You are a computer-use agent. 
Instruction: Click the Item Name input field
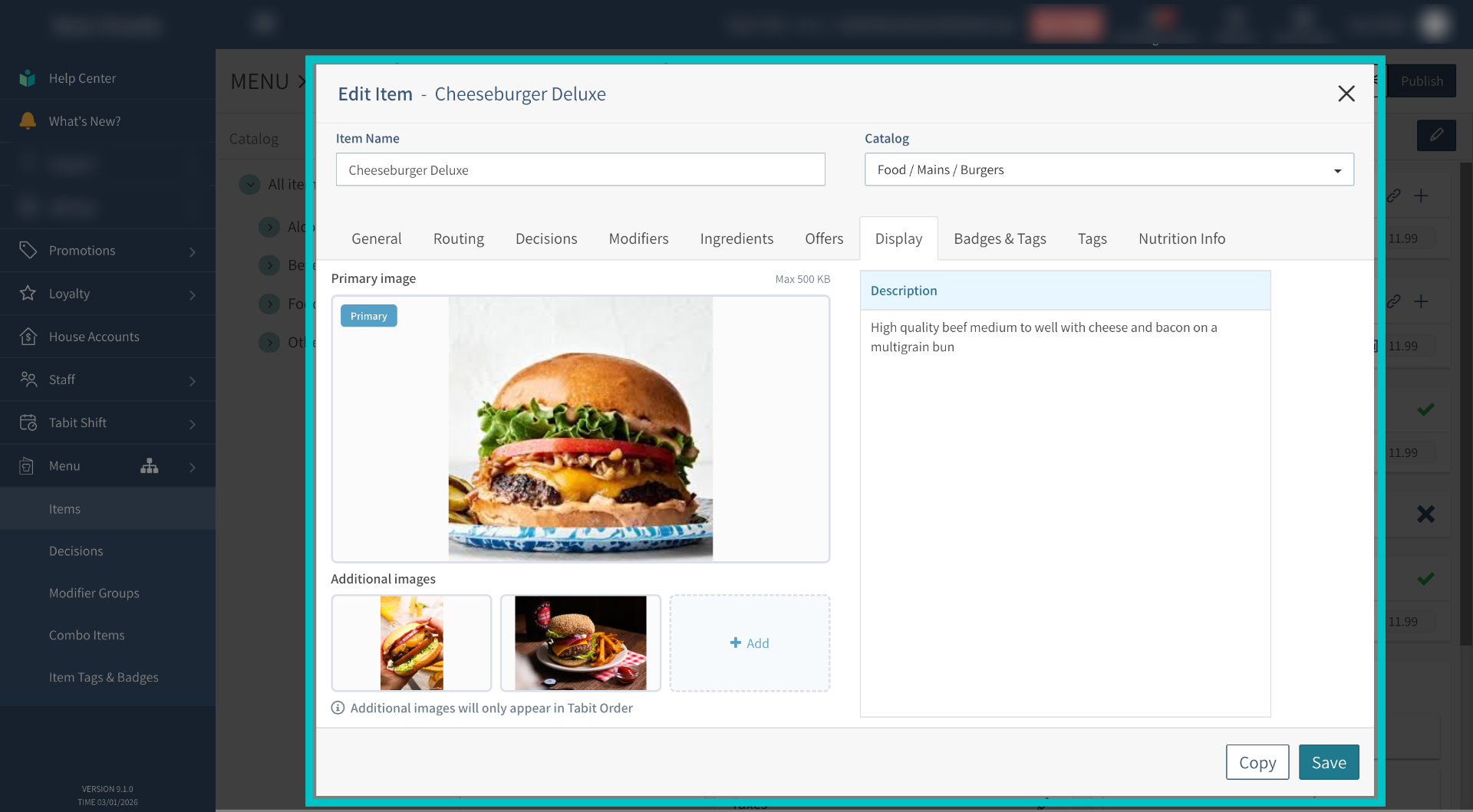click(580, 169)
